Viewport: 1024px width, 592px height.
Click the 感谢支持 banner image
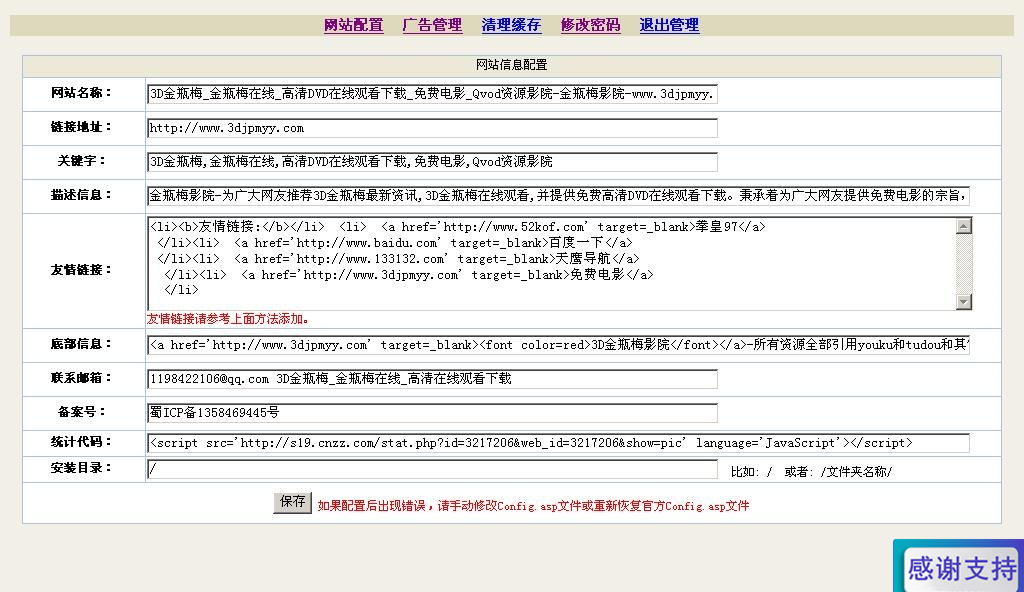pos(959,566)
